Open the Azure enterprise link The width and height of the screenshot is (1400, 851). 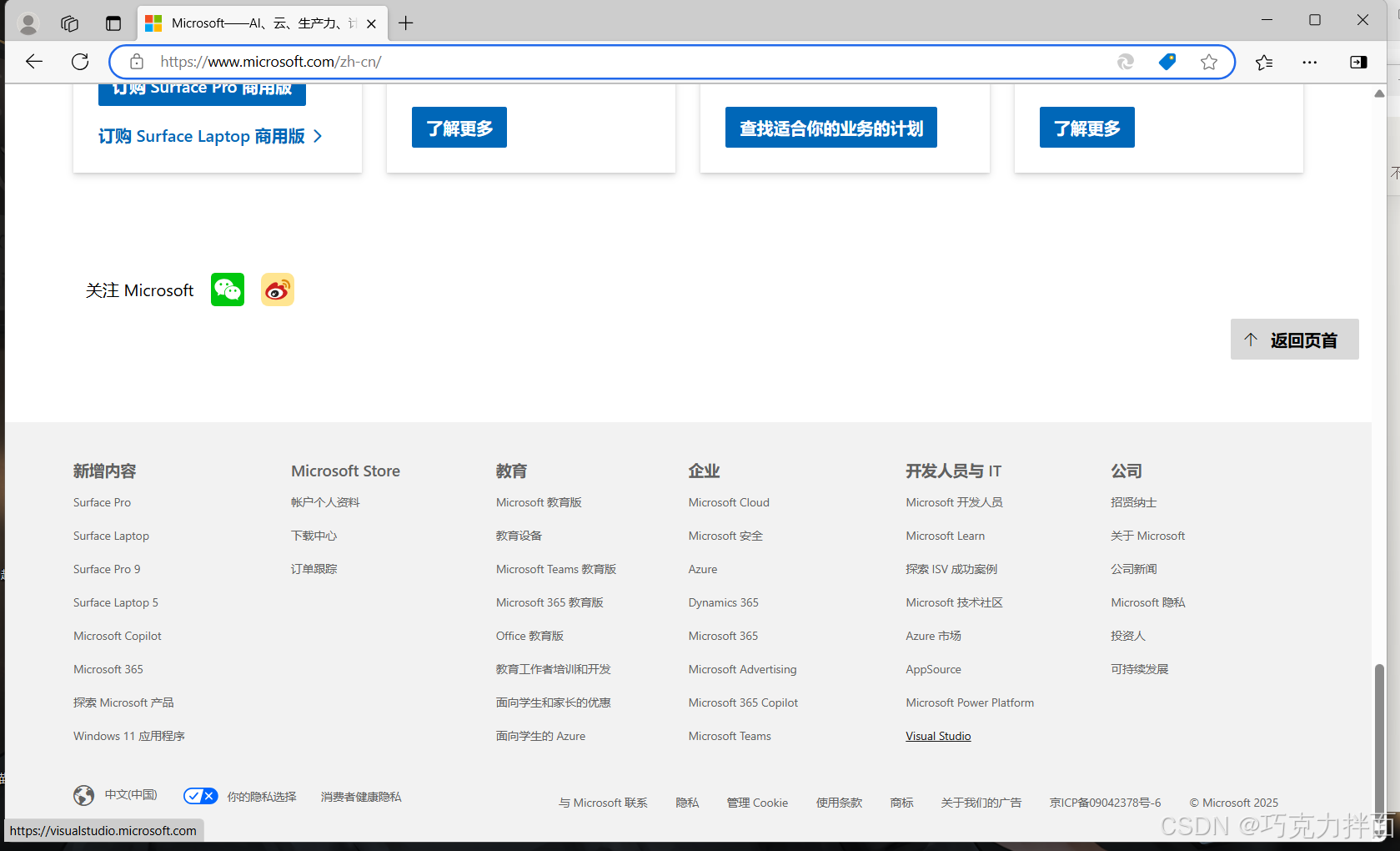(x=703, y=569)
